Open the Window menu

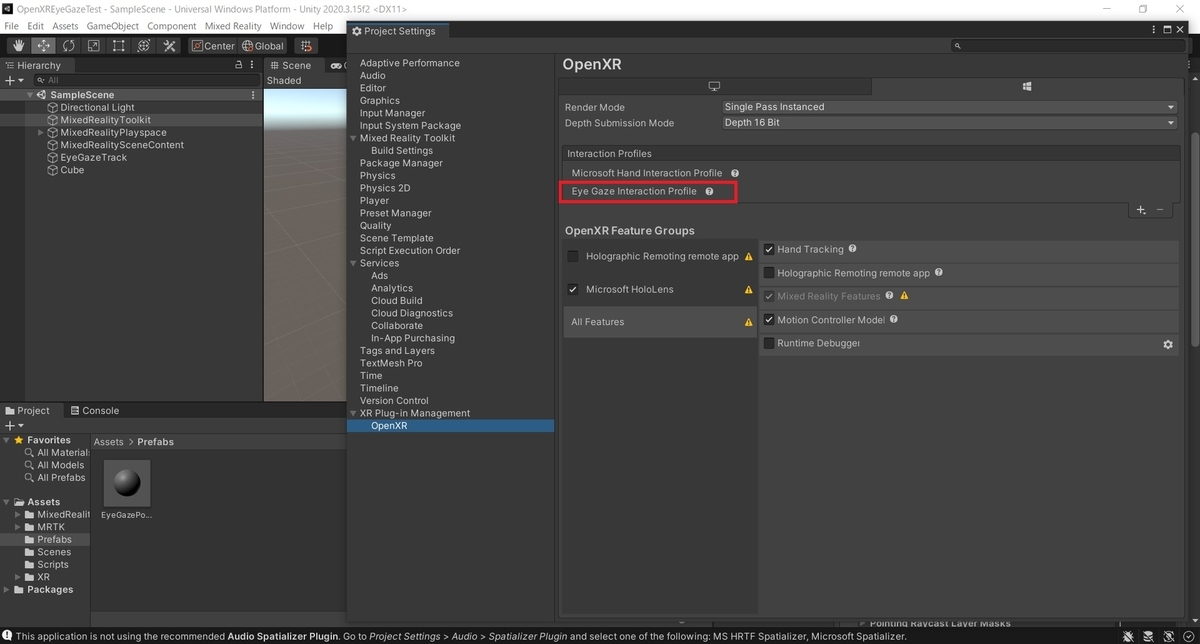point(287,26)
